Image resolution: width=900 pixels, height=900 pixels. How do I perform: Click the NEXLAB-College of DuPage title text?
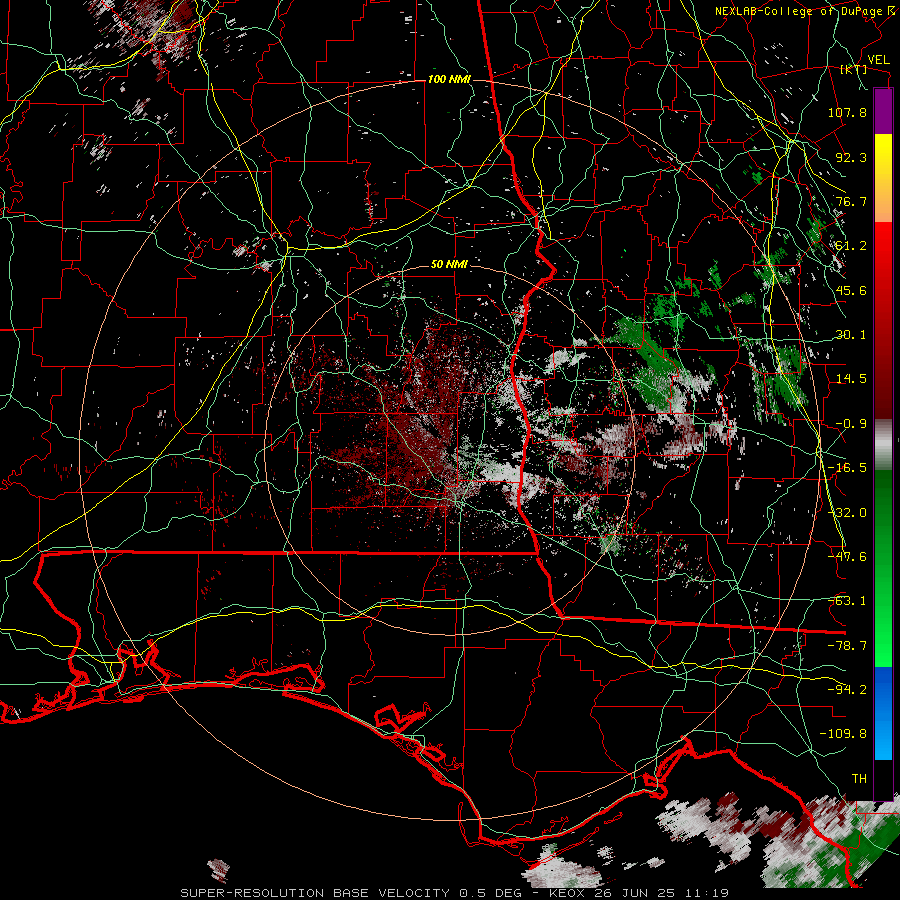tap(803, 11)
